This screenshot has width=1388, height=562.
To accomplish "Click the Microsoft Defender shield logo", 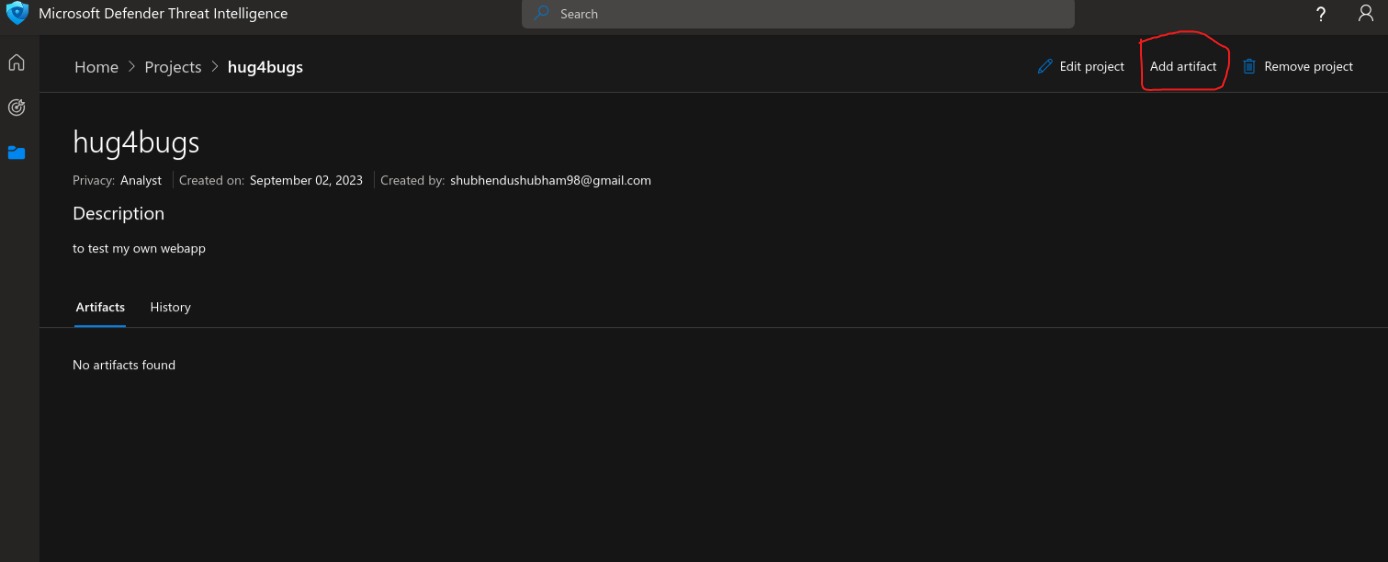I will [17, 13].
